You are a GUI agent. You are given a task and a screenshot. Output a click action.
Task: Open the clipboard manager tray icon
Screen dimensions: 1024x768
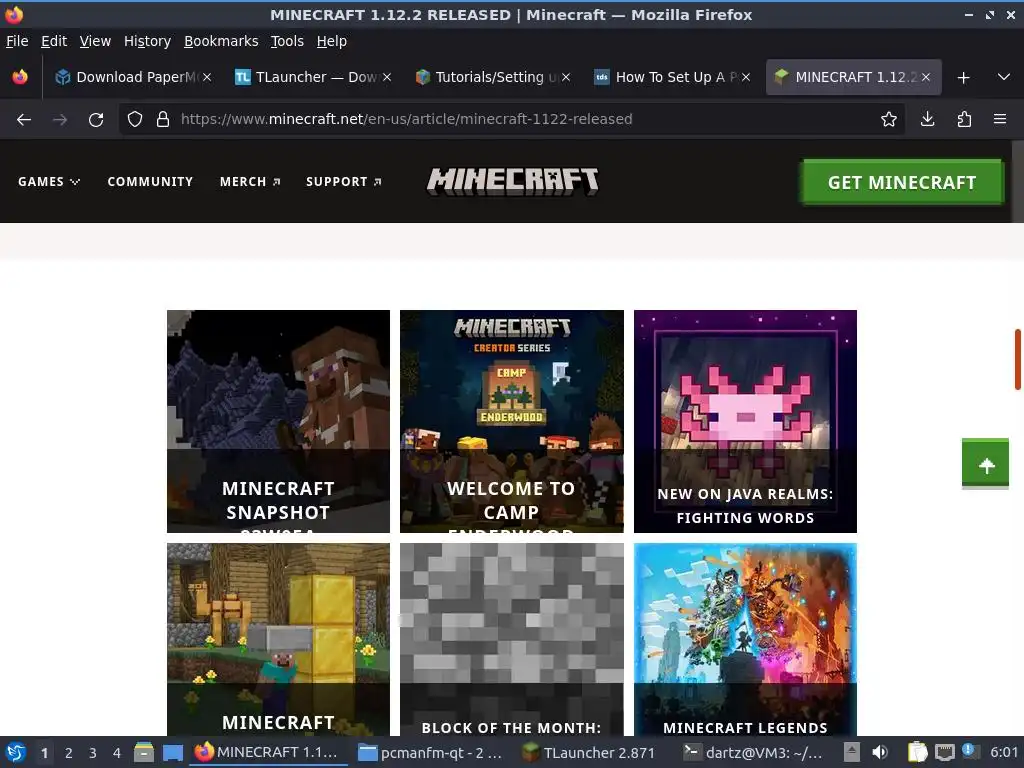coord(917,752)
